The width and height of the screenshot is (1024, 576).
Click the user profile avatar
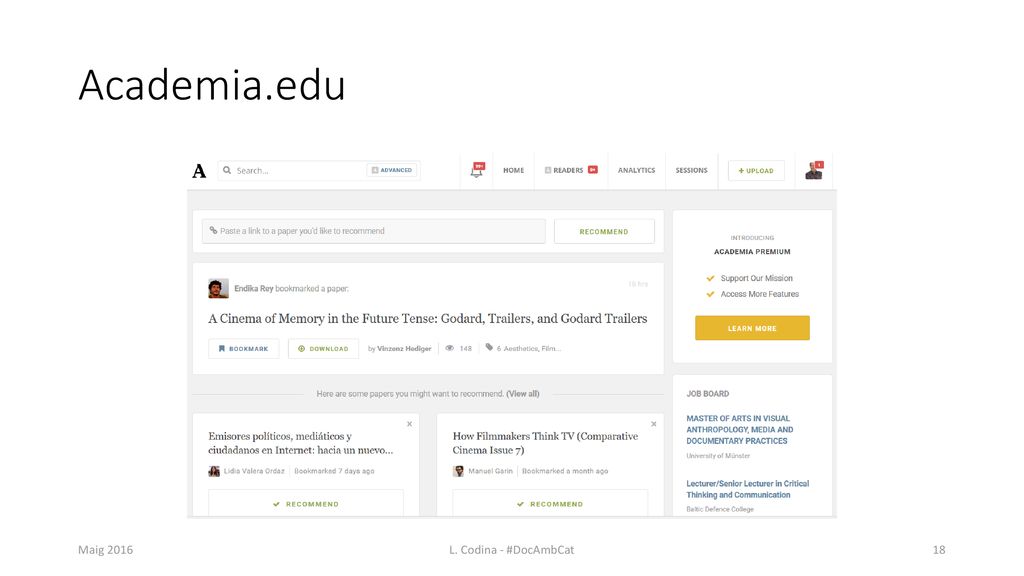(x=814, y=170)
